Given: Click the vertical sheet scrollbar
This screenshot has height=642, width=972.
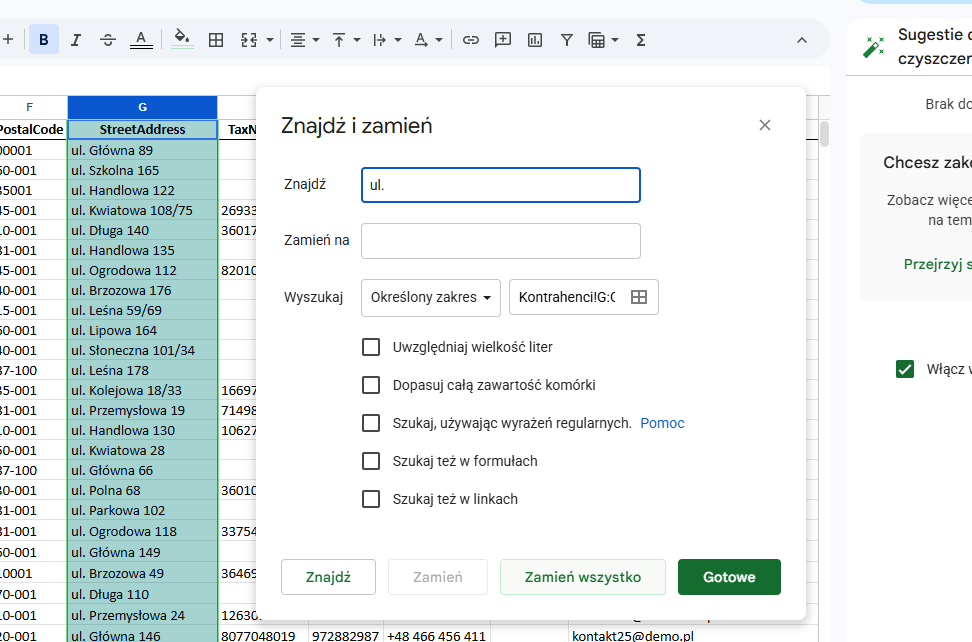Looking at the screenshot, I should point(824,134).
